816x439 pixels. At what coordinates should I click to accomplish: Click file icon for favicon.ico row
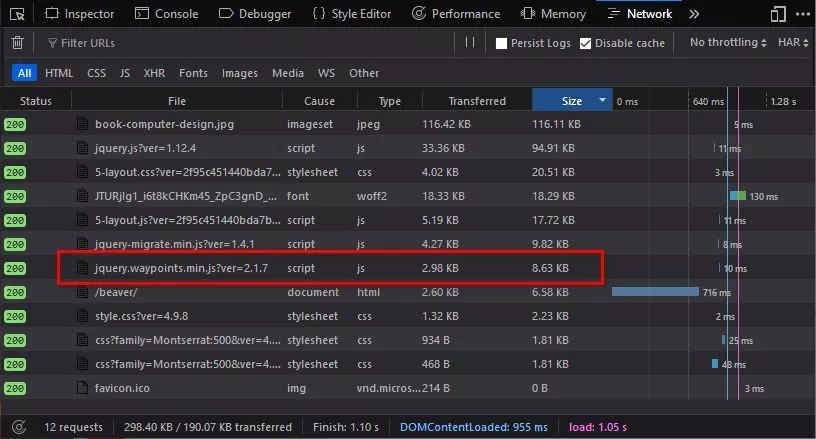pos(84,387)
